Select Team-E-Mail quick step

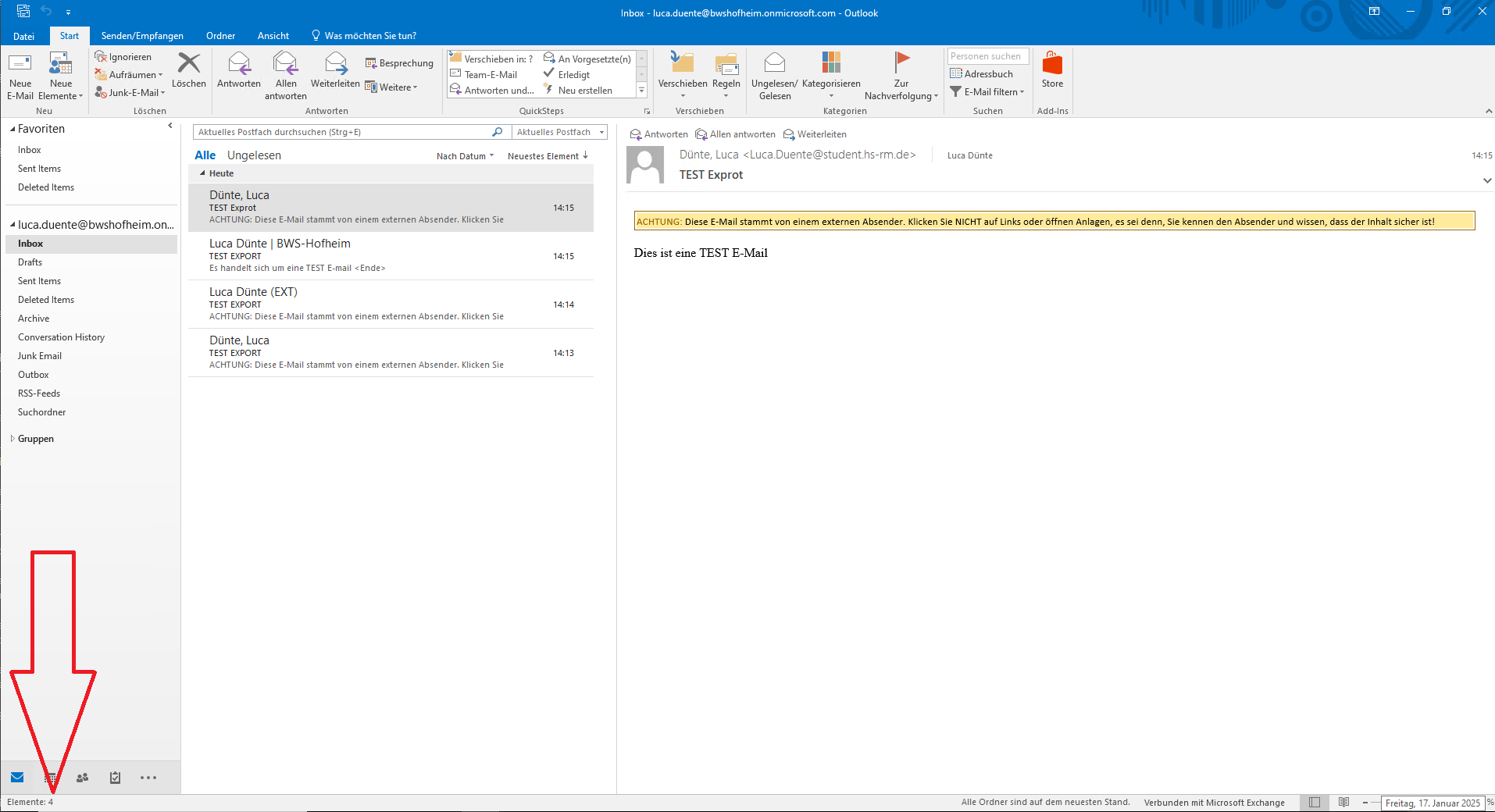point(483,74)
